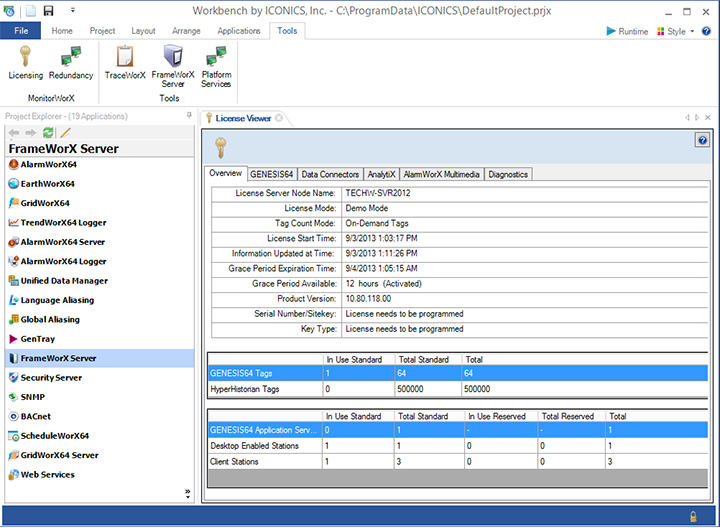
Task: Start Runtime mode
Action: coord(627,31)
